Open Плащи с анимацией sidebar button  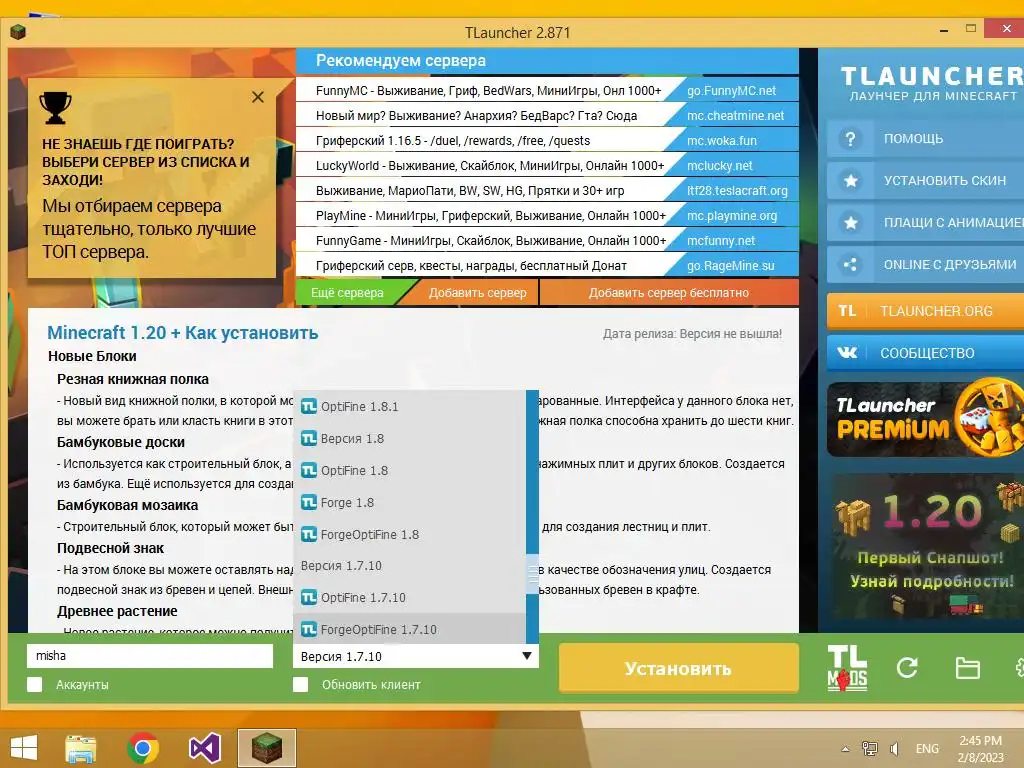point(925,223)
